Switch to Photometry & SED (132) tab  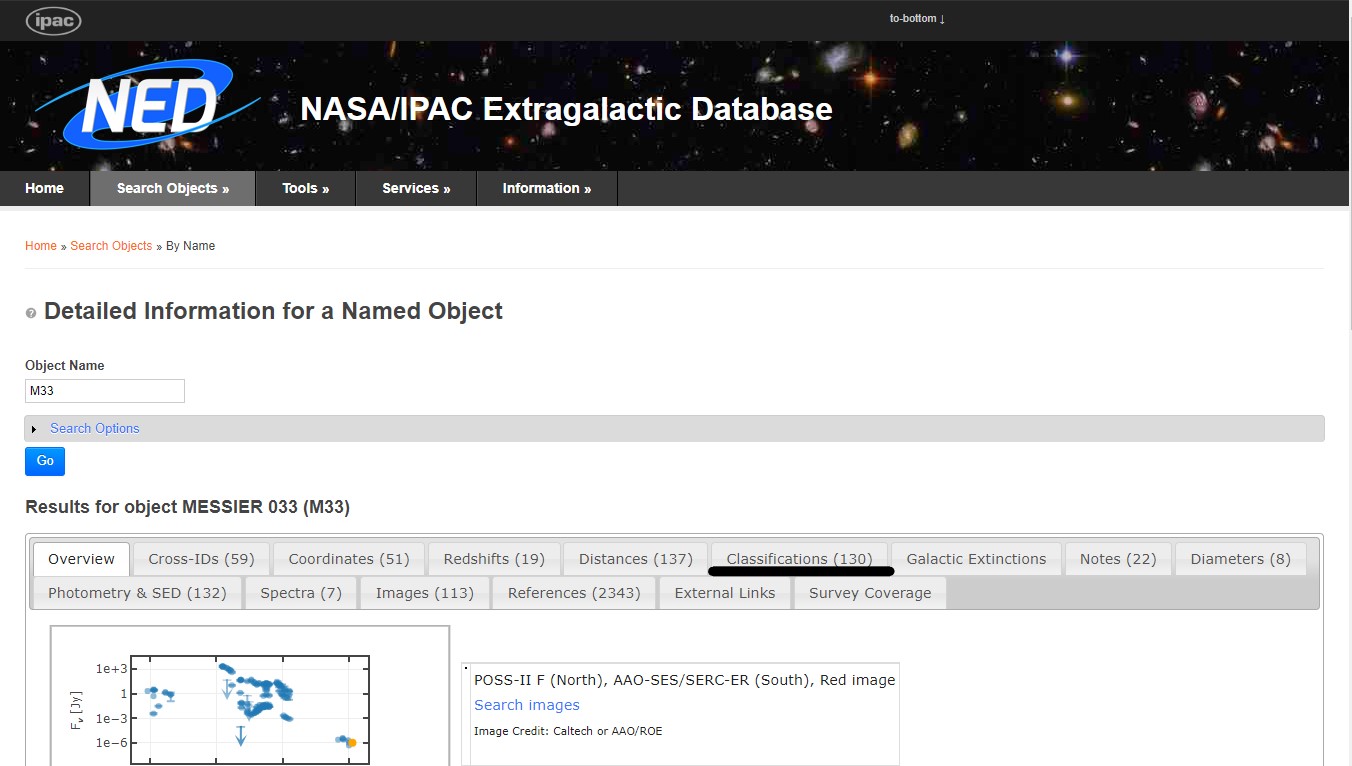pyautogui.click(x=137, y=593)
